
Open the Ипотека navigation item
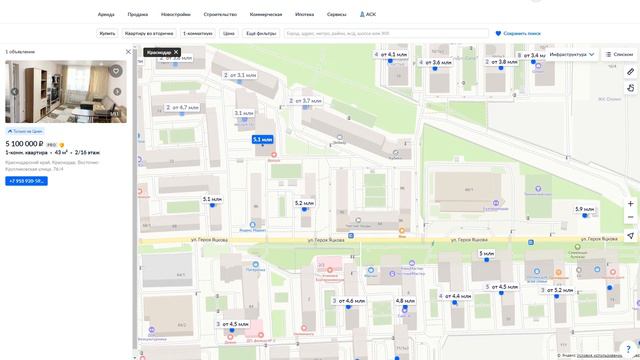pyautogui.click(x=304, y=14)
